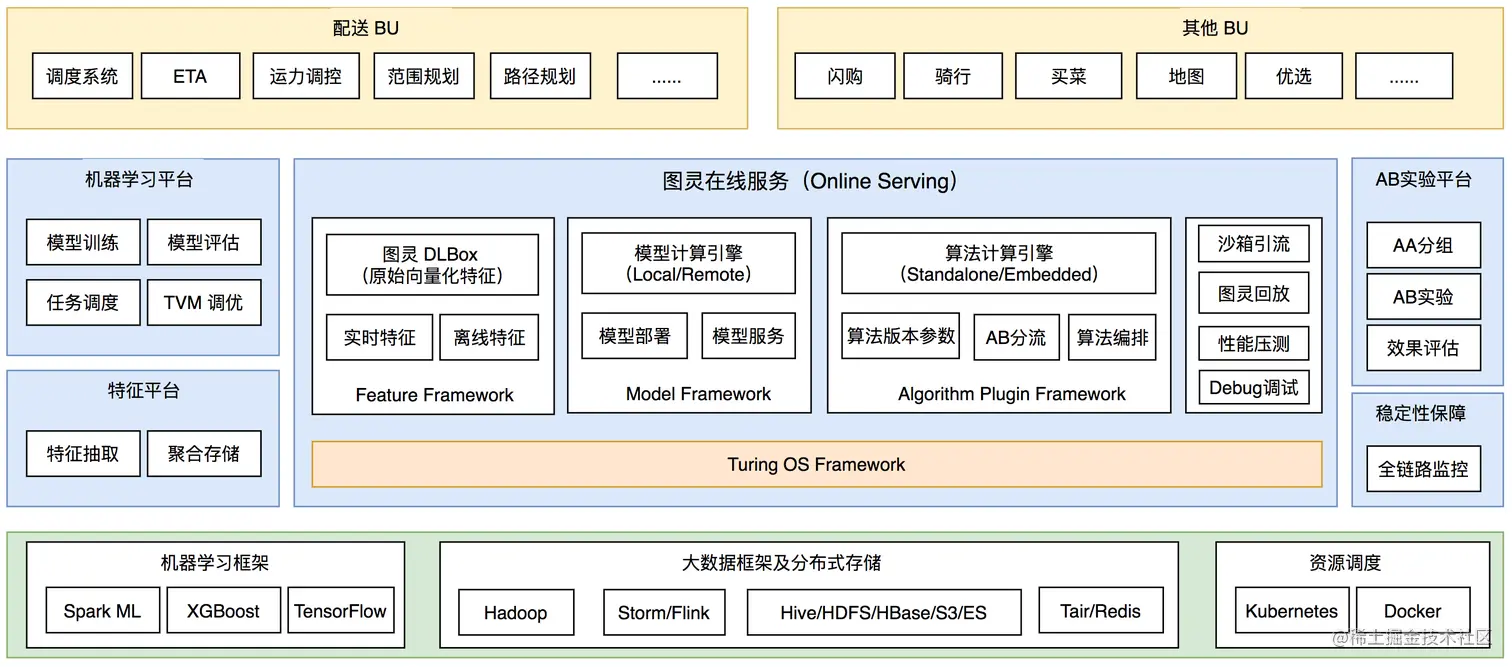Open the 图灵 DLBox feature block

point(431,262)
